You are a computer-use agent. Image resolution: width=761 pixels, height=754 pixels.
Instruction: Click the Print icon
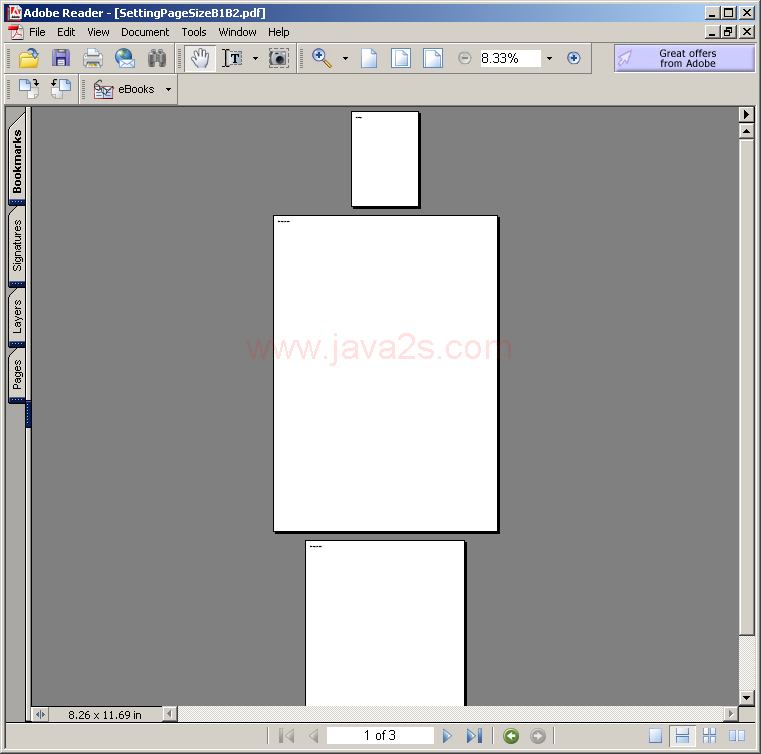tap(93, 58)
